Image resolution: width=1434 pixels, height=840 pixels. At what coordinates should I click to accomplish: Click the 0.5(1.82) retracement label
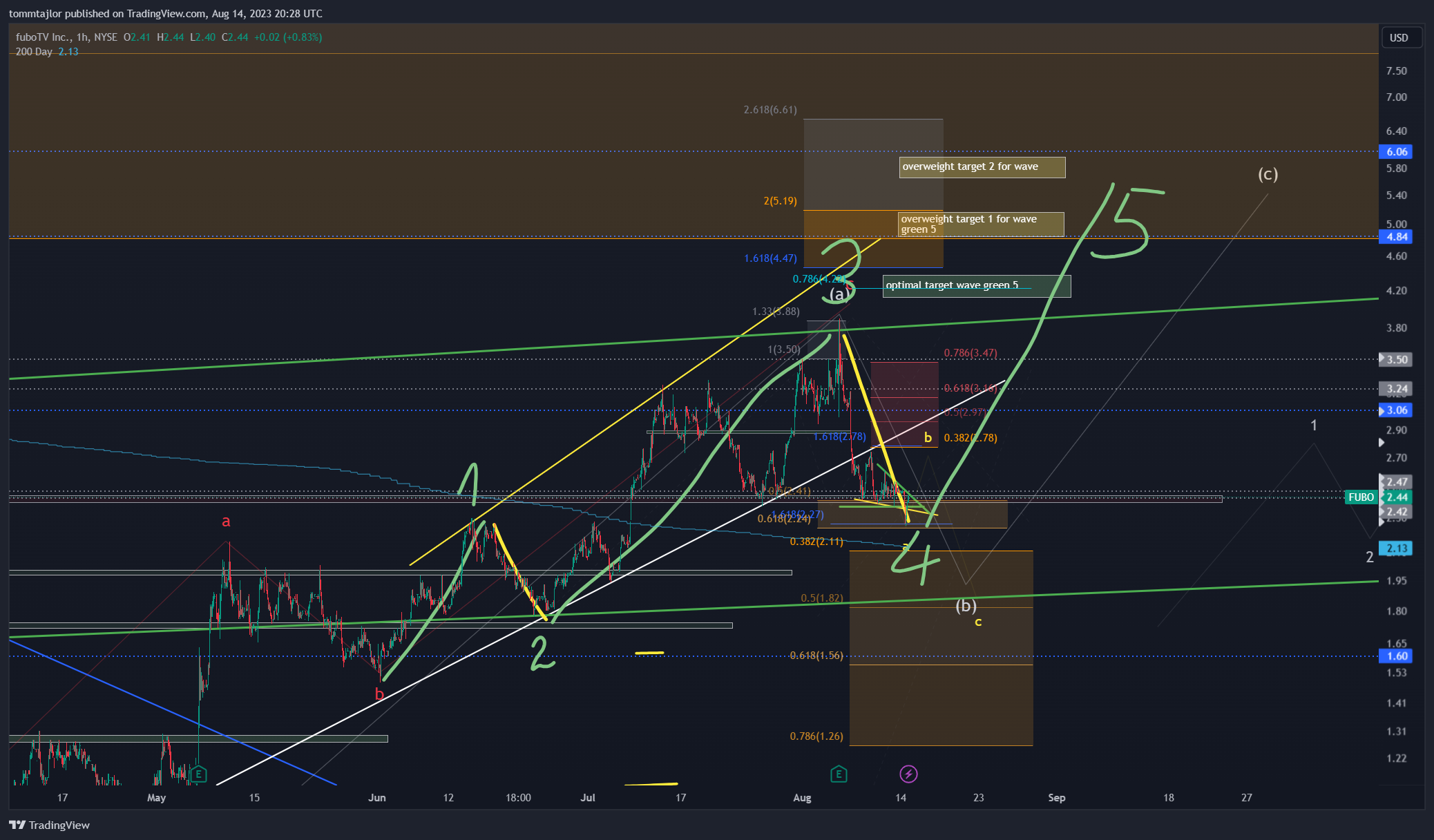[822, 598]
